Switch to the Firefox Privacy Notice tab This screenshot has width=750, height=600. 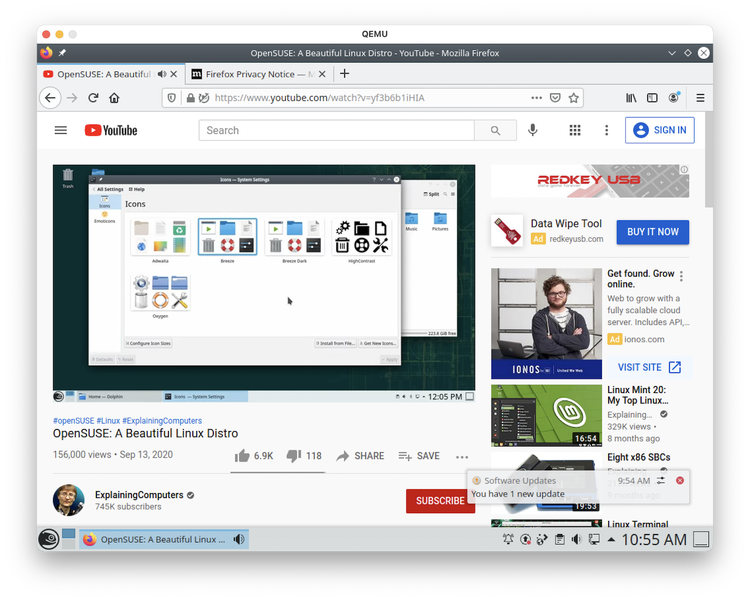tap(259, 74)
